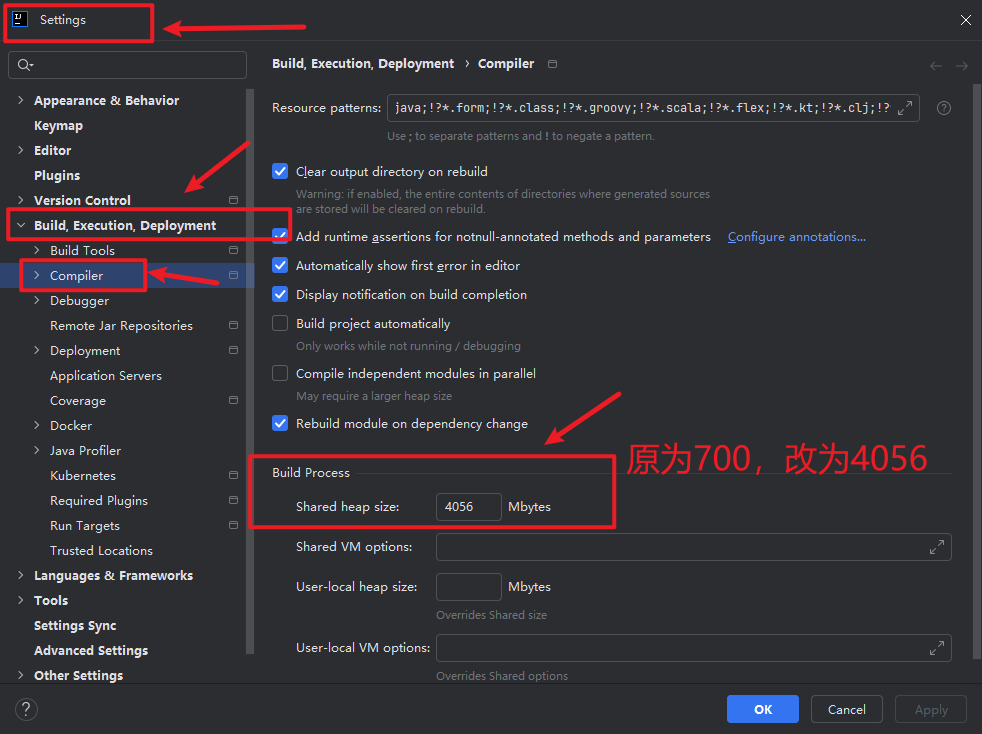Enable Compile independent modules in parallel
This screenshot has width=982, height=734.
280,373
